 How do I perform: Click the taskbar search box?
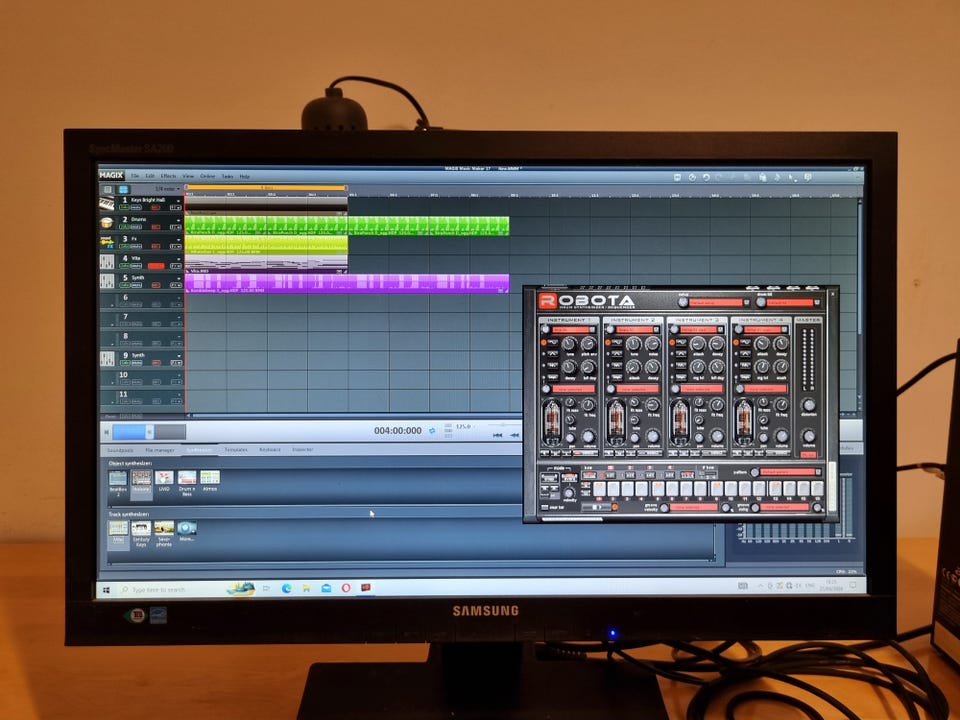[x=171, y=590]
